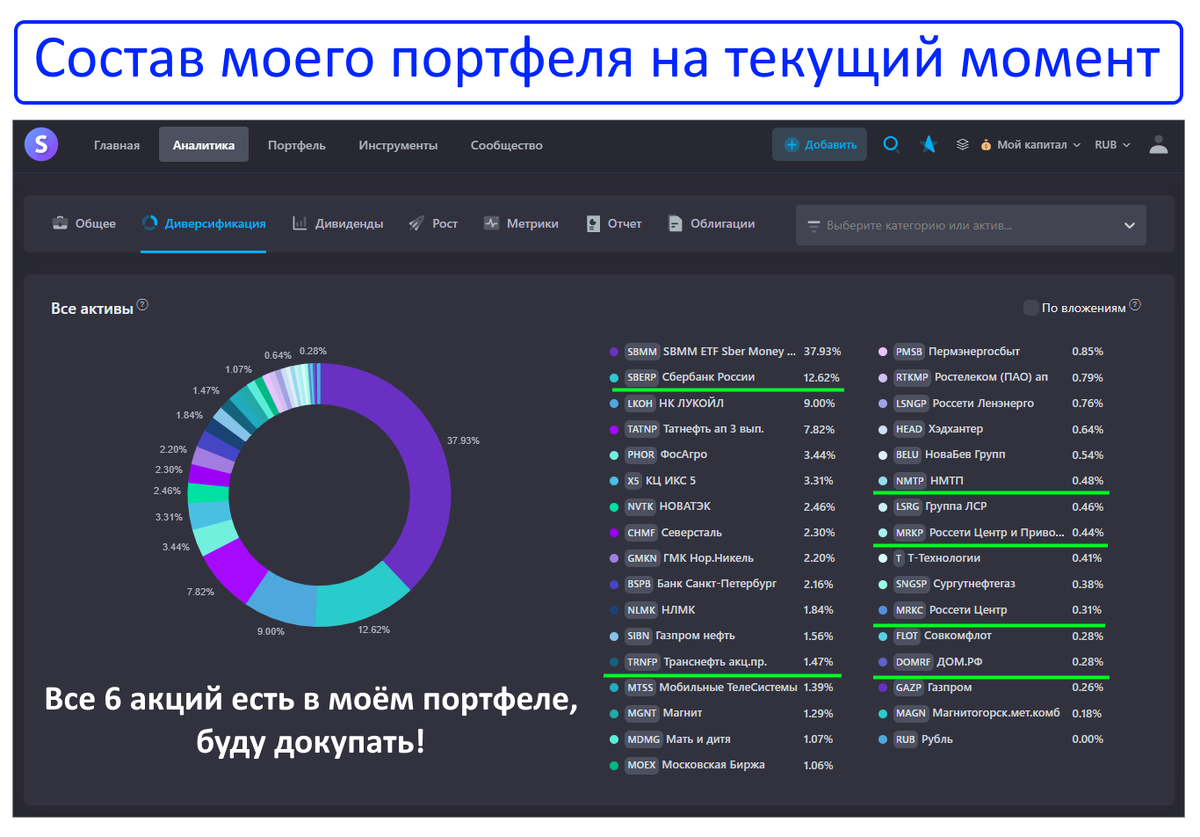Open the RUB currency dropdown
The image size is (1200, 837).
(1112, 145)
